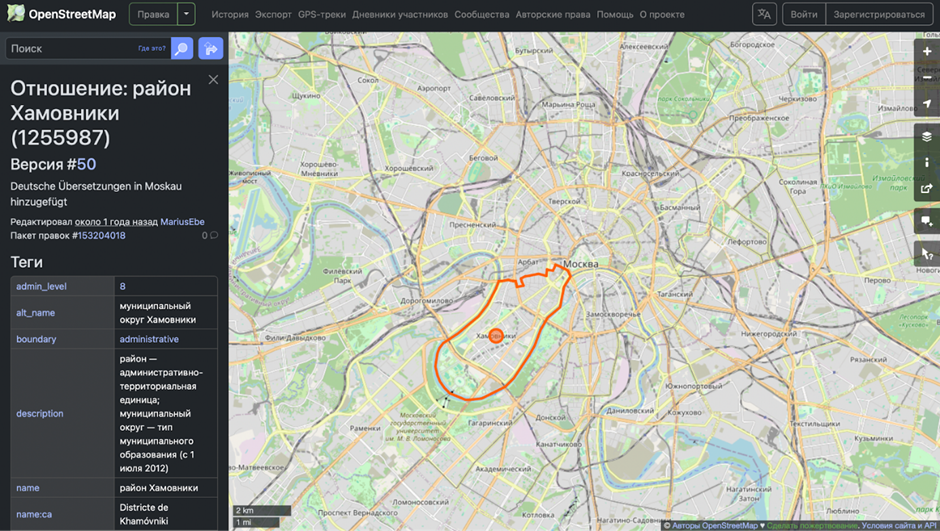The image size is (940, 531).
Task: Zoom in on the map
Action: tap(927, 52)
